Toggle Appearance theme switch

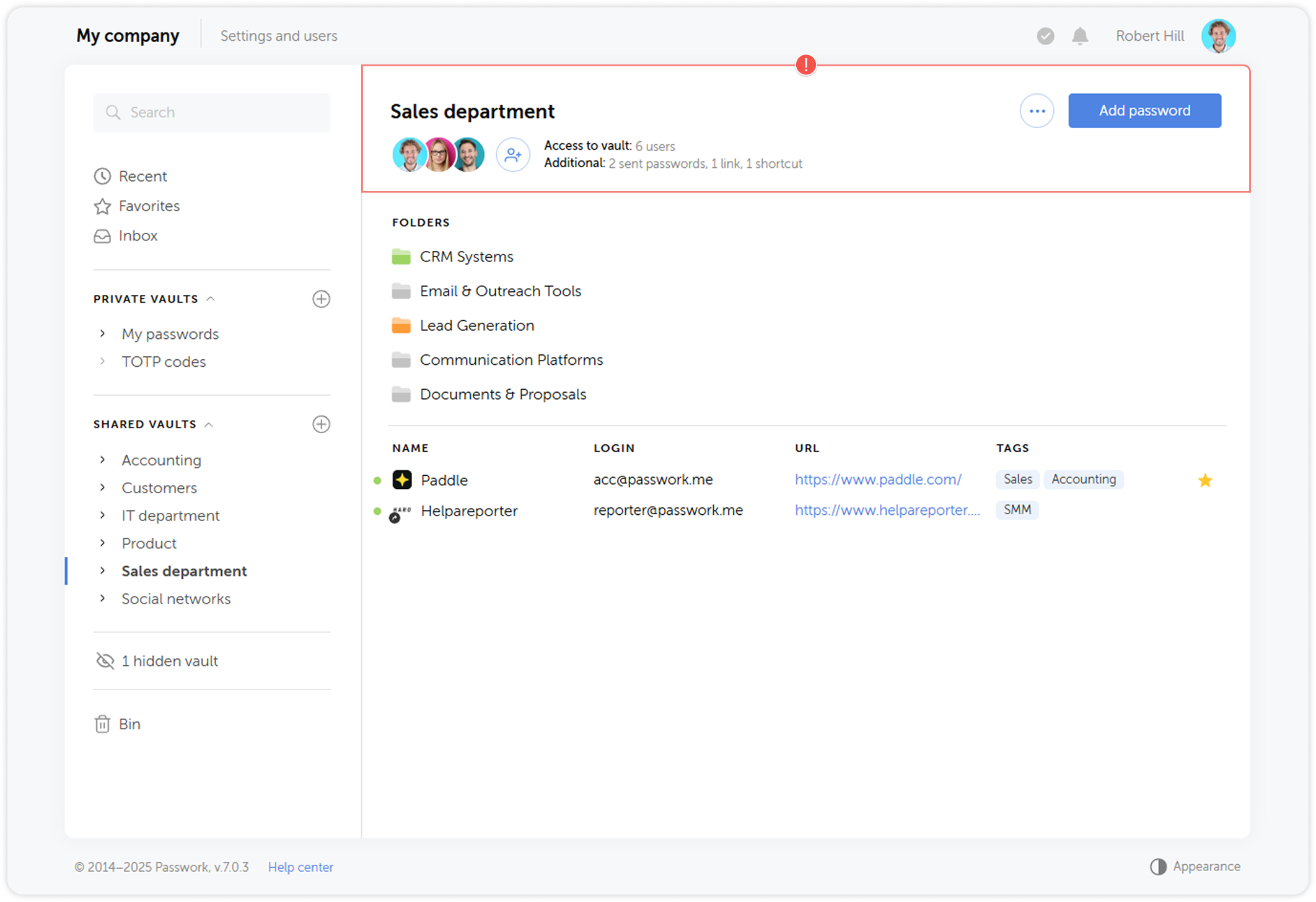(1195, 867)
